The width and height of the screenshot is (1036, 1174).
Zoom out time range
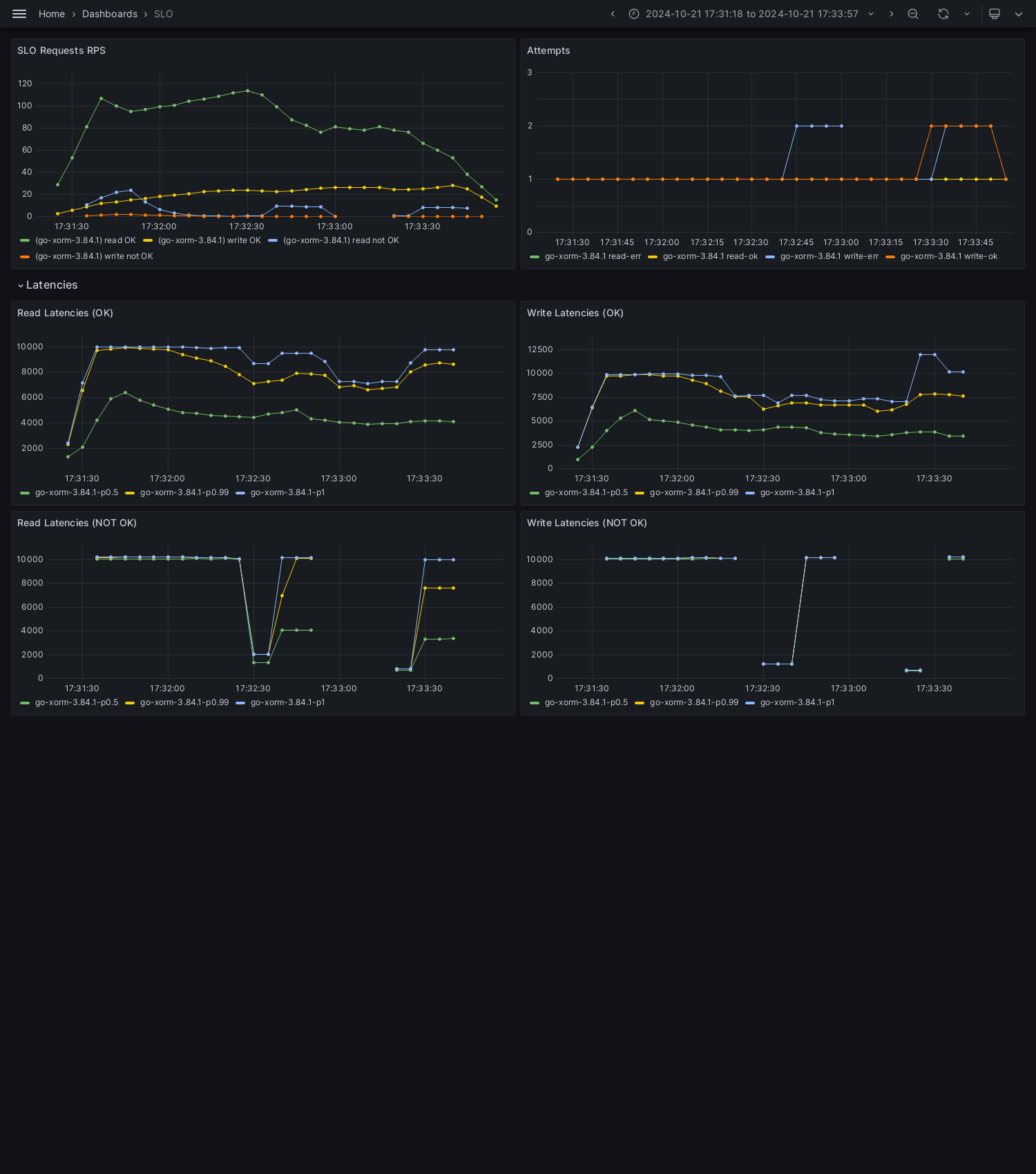tap(913, 14)
